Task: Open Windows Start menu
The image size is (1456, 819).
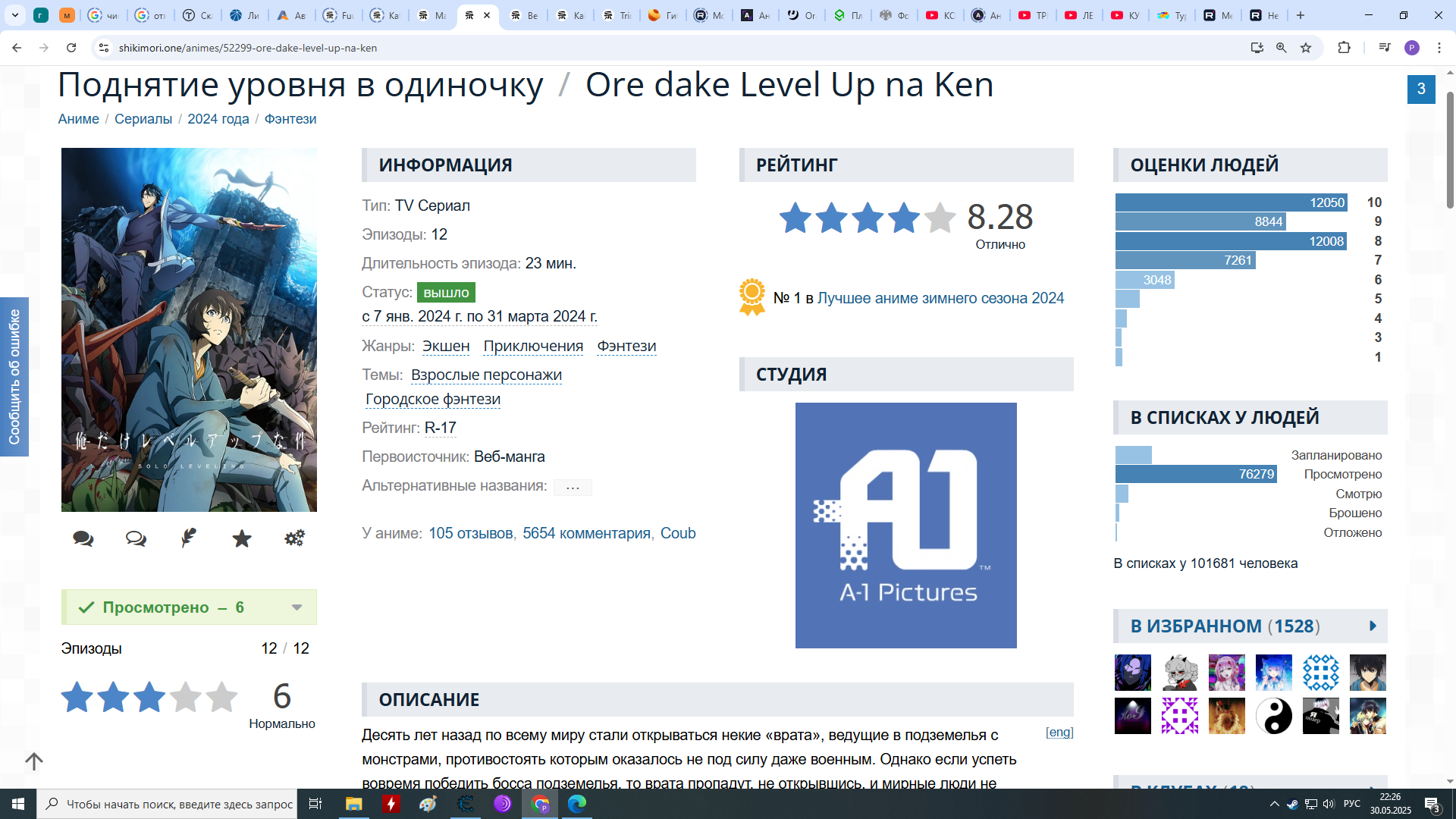Action: coord(18,804)
